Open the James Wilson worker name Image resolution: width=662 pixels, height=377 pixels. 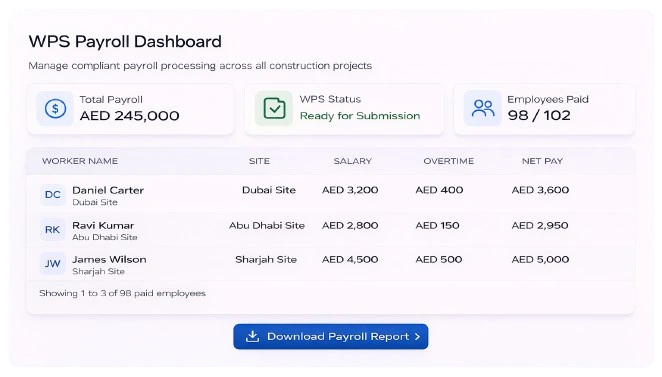pyautogui.click(x=109, y=259)
